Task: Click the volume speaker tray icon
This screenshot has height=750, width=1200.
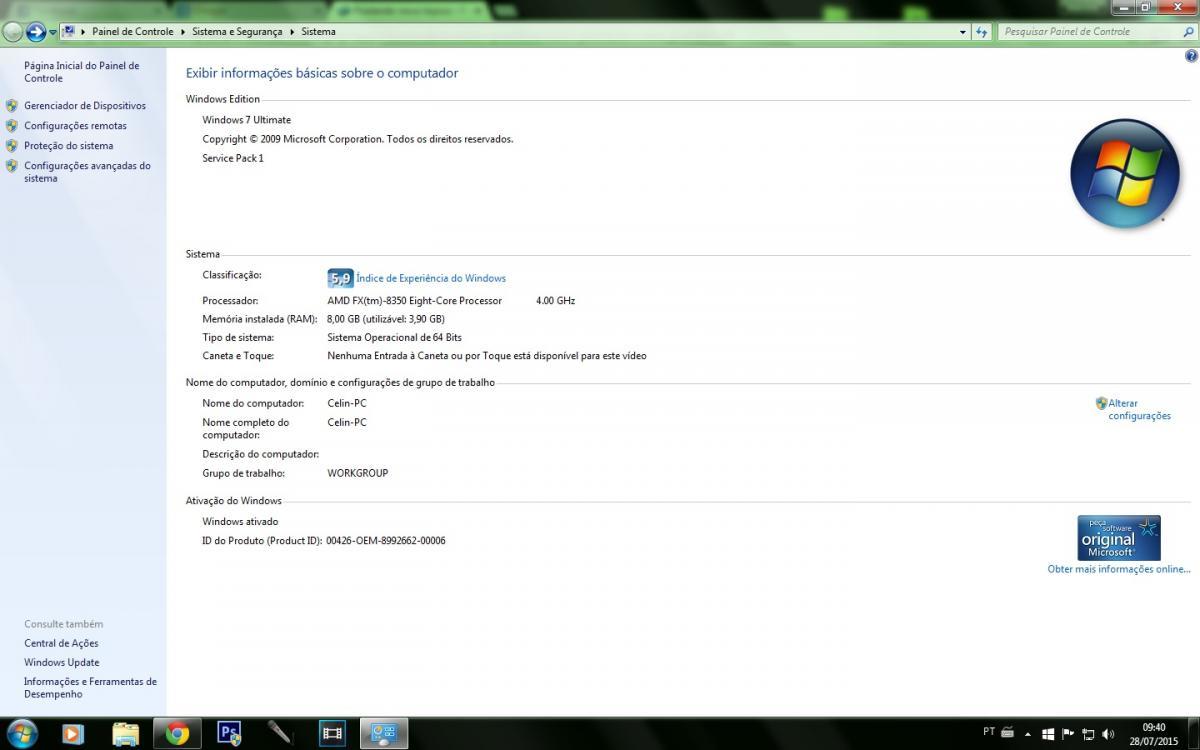Action: (1108, 734)
